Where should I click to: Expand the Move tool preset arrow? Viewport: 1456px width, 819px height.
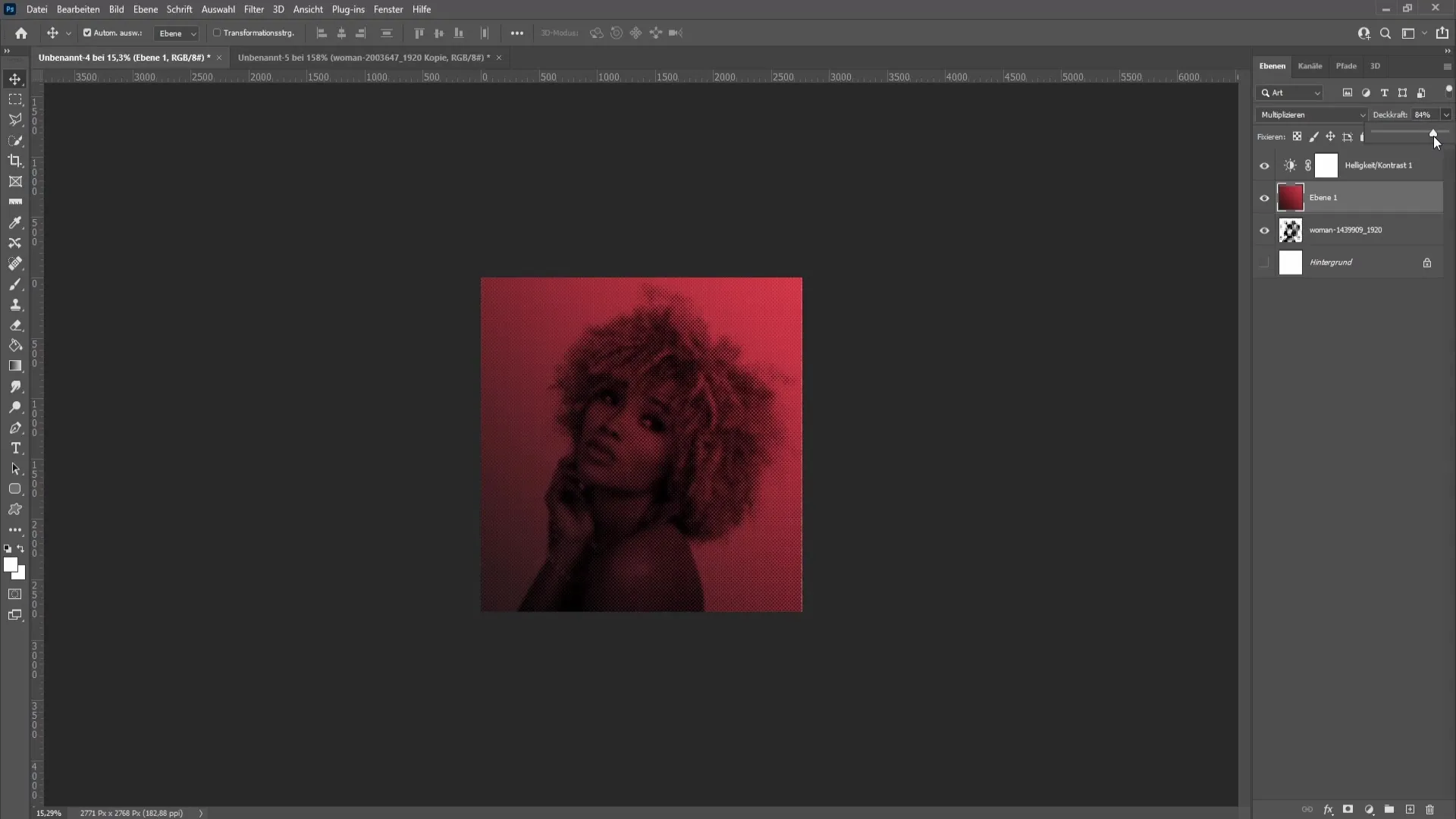coord(68,33)
